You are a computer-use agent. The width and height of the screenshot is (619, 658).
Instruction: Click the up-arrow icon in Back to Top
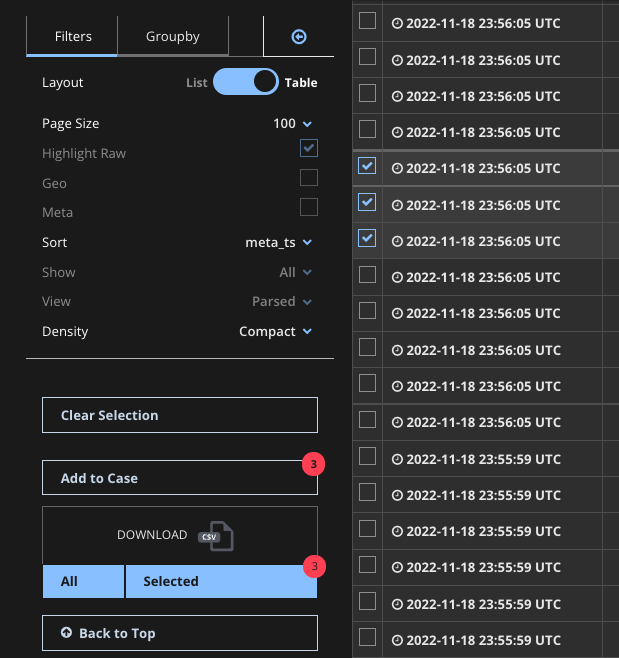tap(66, 632)
